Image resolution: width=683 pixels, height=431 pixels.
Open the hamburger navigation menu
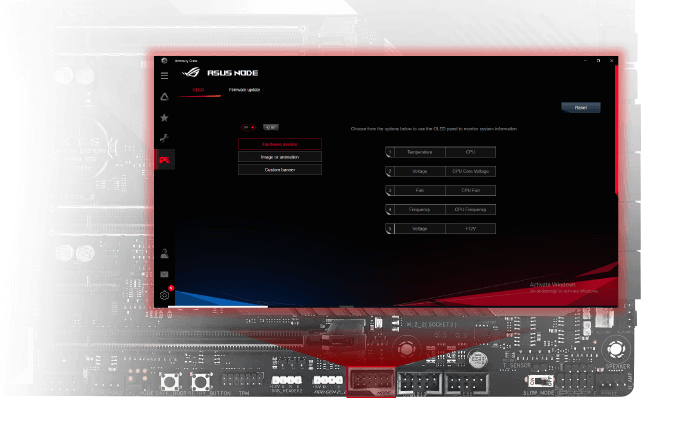[164, 76]
